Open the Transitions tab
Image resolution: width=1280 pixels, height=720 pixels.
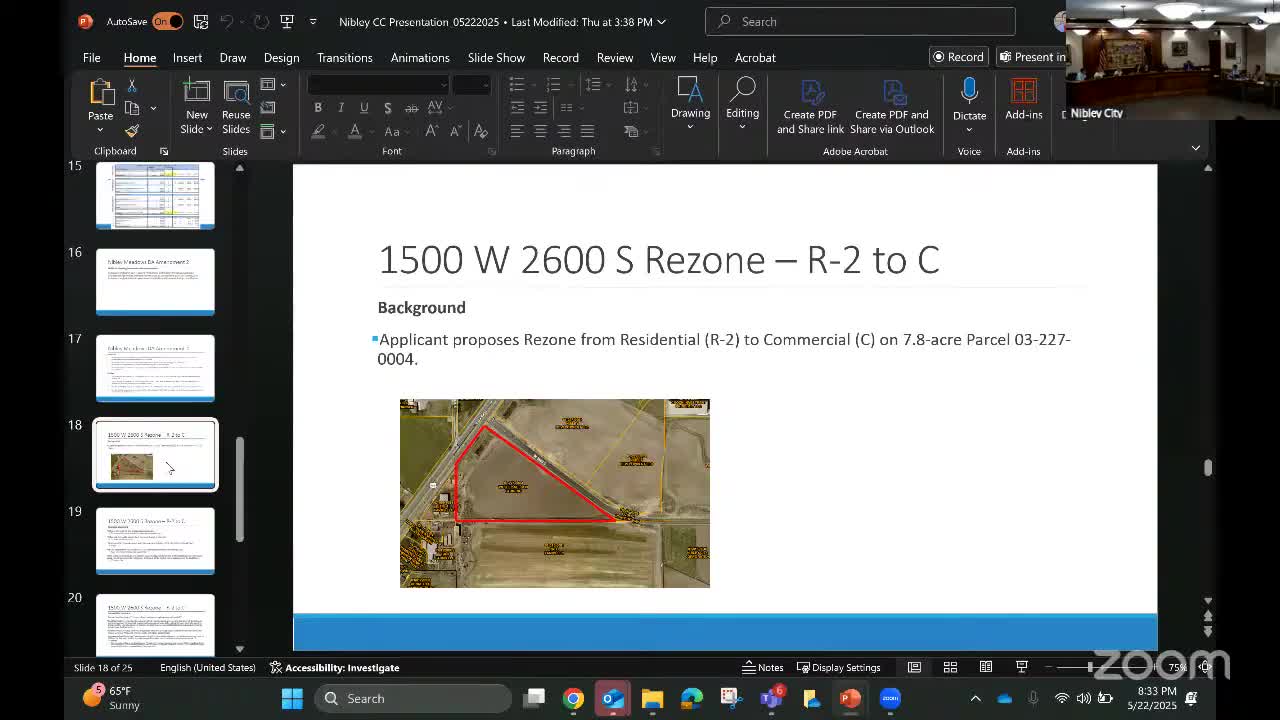[x=345, y=57]
